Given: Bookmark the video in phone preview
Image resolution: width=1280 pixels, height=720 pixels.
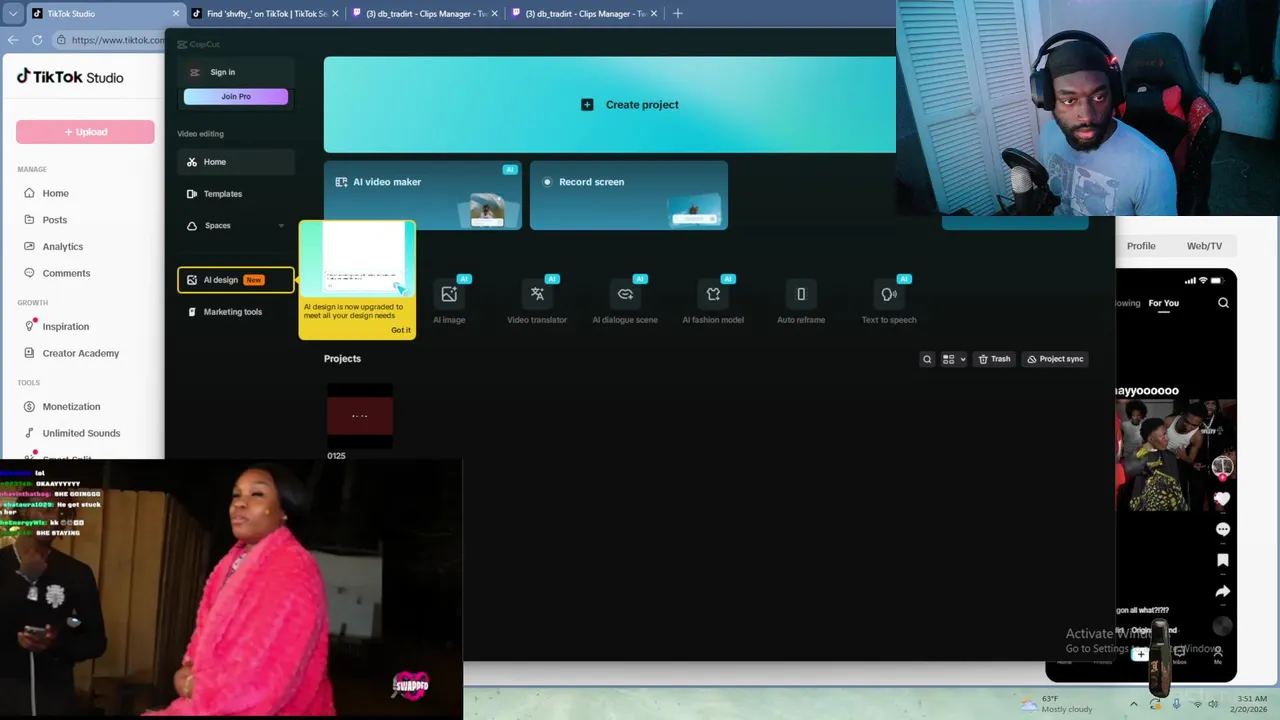Looking at the screenshot, I should [1222, 560].
